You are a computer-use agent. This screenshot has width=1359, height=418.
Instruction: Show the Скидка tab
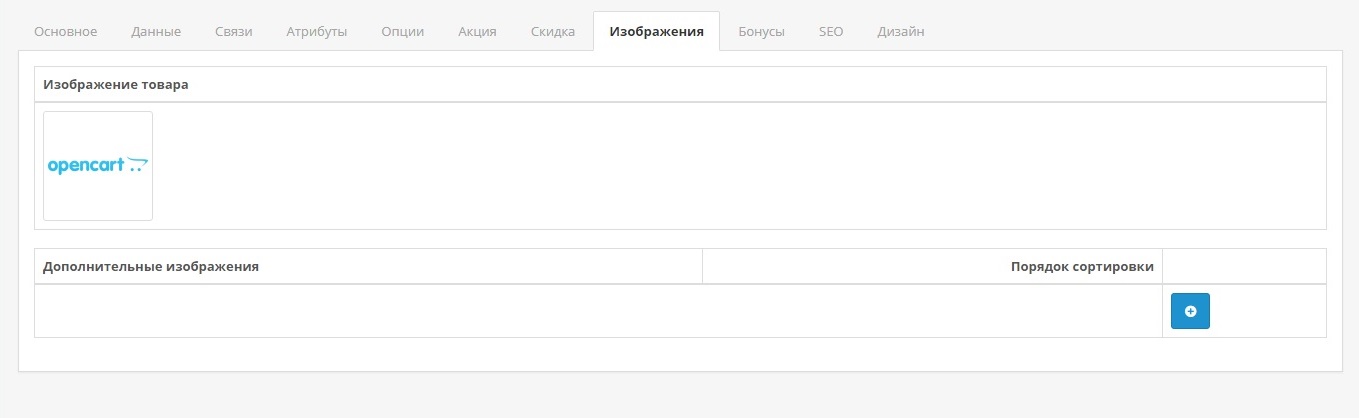click(553, 31)
